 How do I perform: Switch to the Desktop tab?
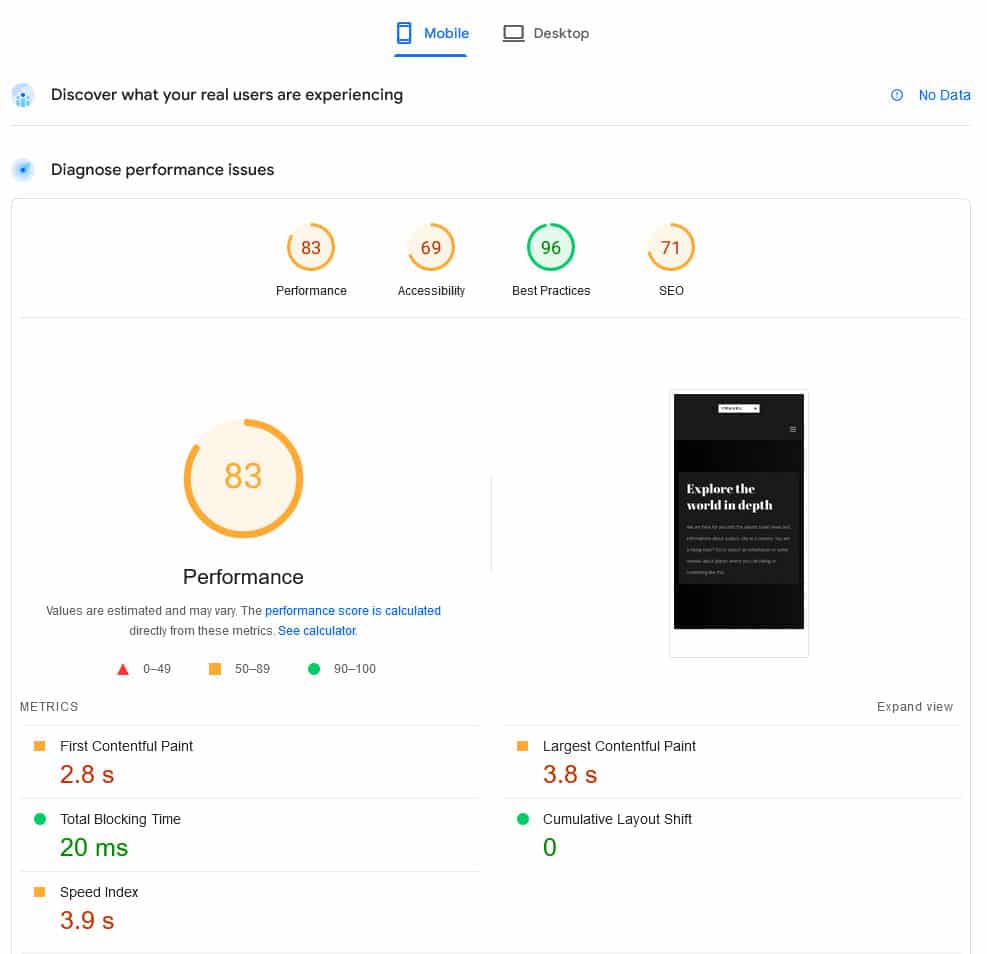(546, 33)
